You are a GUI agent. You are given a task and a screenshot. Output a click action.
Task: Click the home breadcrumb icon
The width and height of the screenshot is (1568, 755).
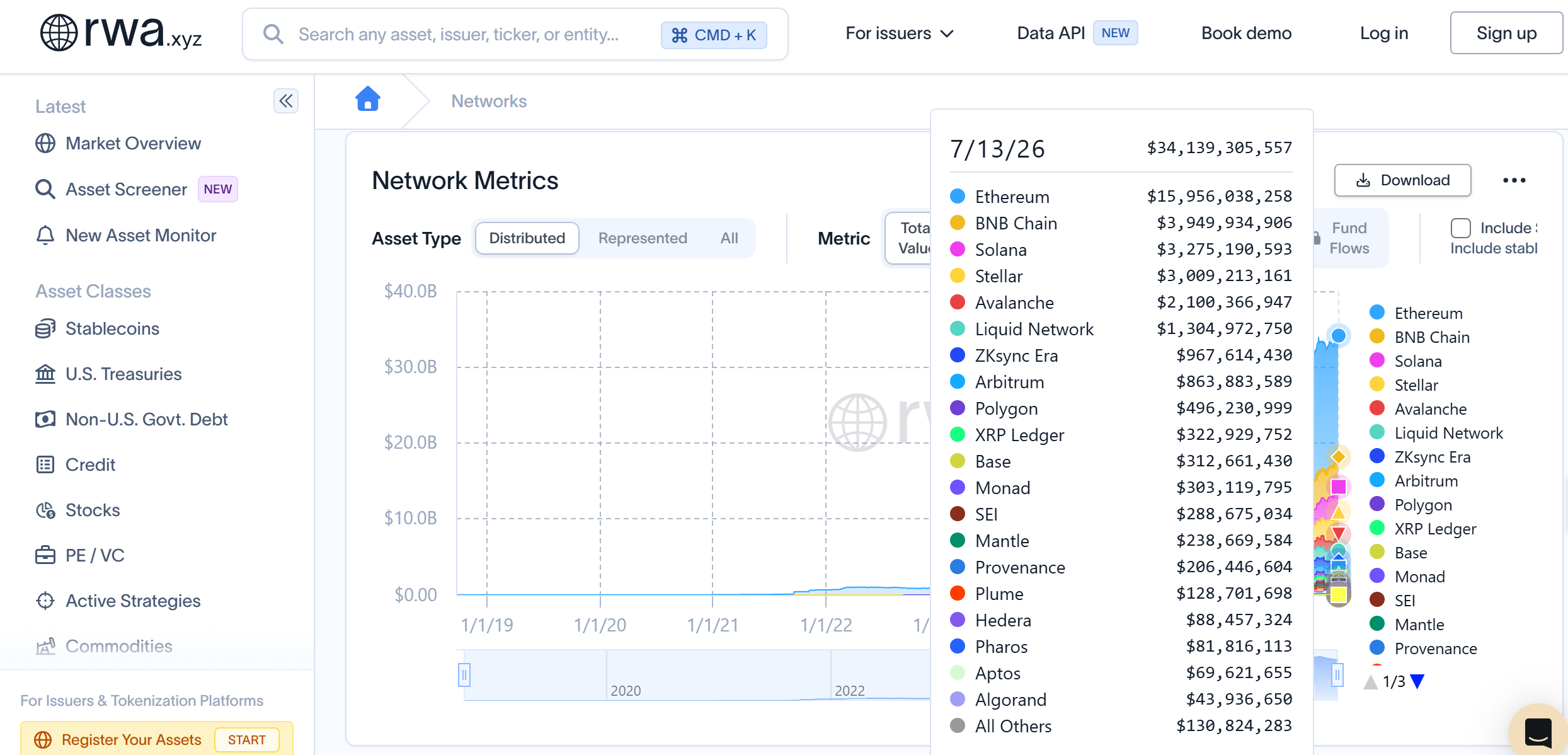pos(368,99)
